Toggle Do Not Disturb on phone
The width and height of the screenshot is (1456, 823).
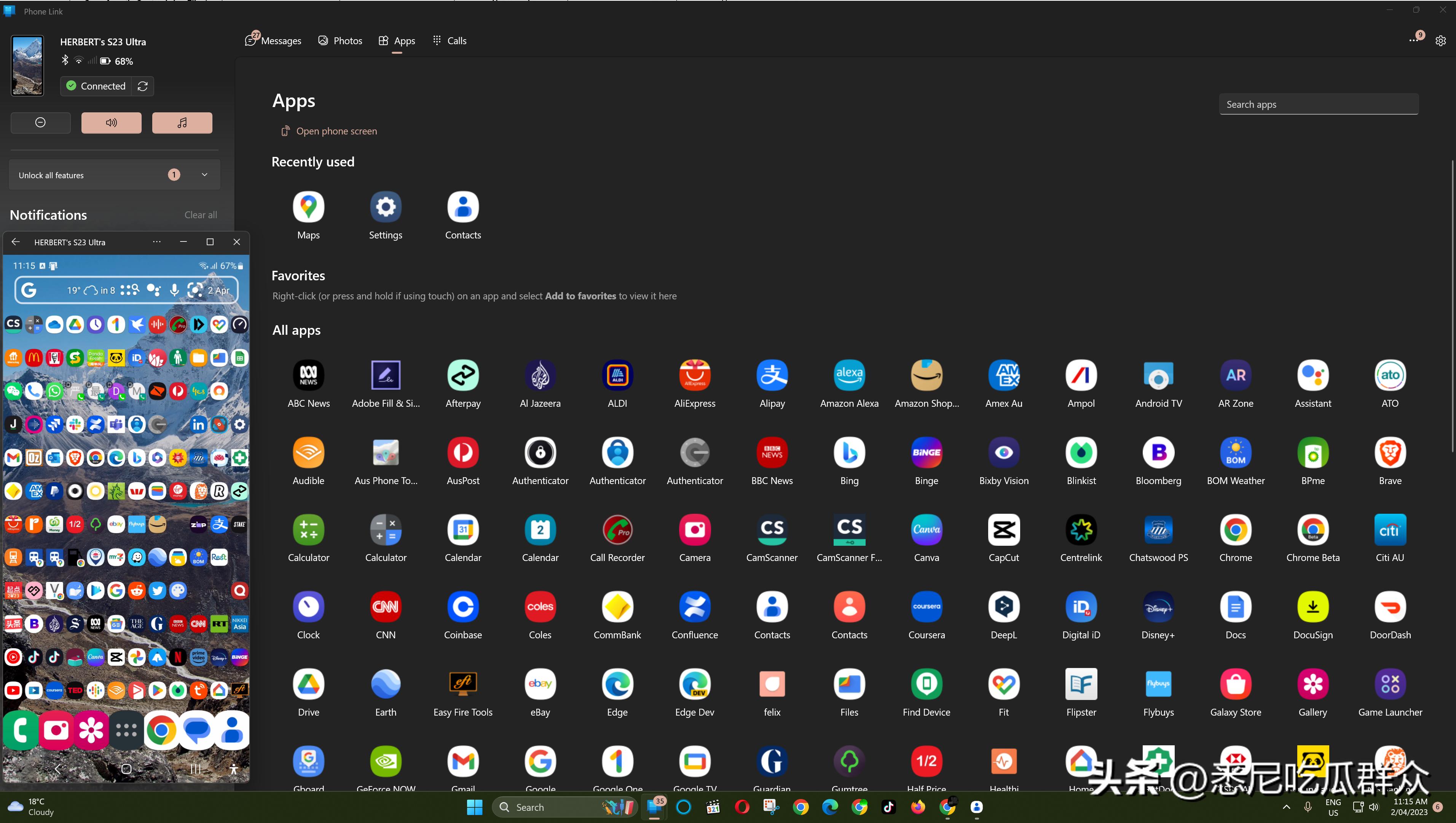(41, 123)
